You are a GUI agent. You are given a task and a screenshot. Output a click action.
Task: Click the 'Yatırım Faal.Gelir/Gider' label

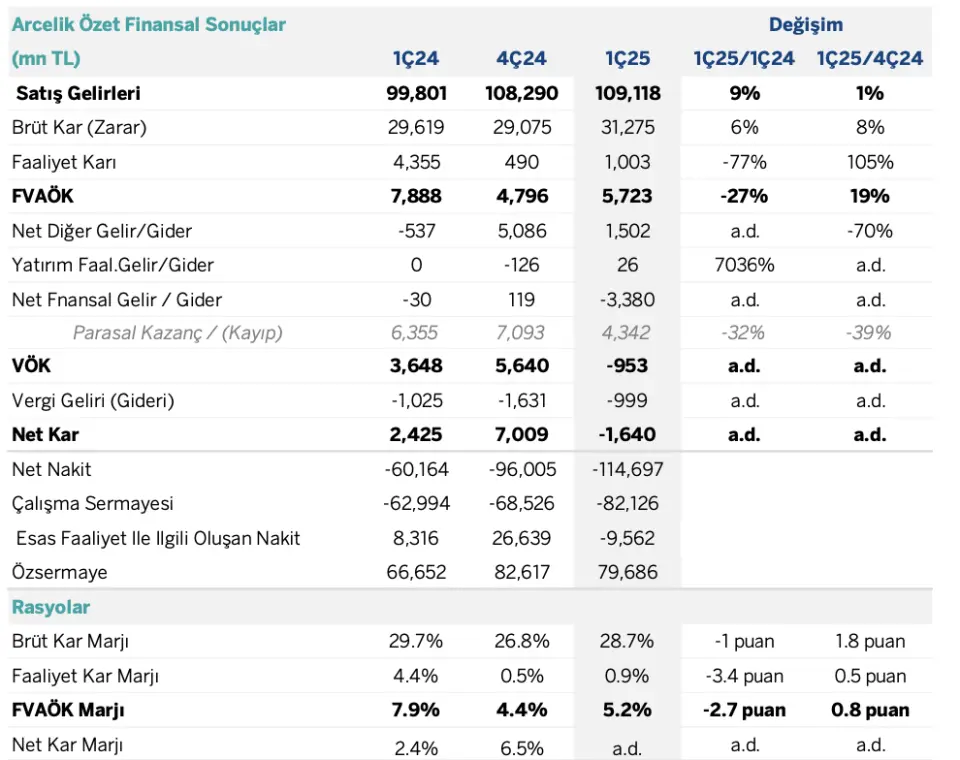pyautogui.click(x=113, y=265)
